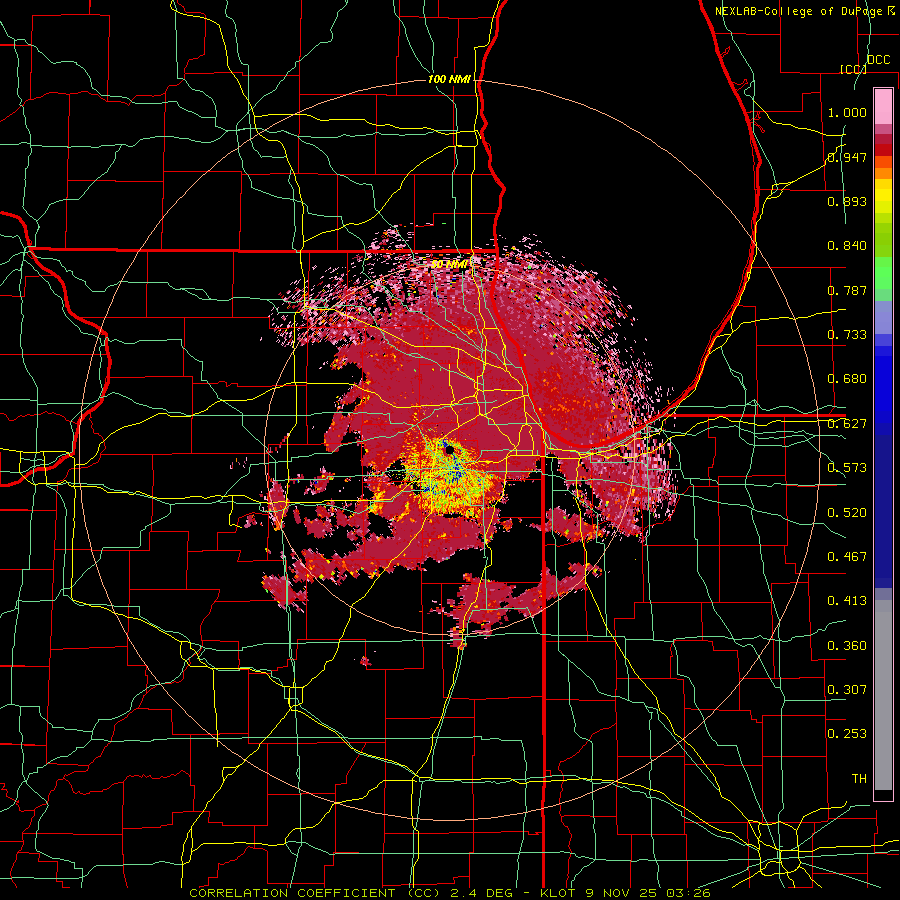Pick the yellow segment of the color bar
The width and height of the screenshot is (900, 900).
coord(883,197)
